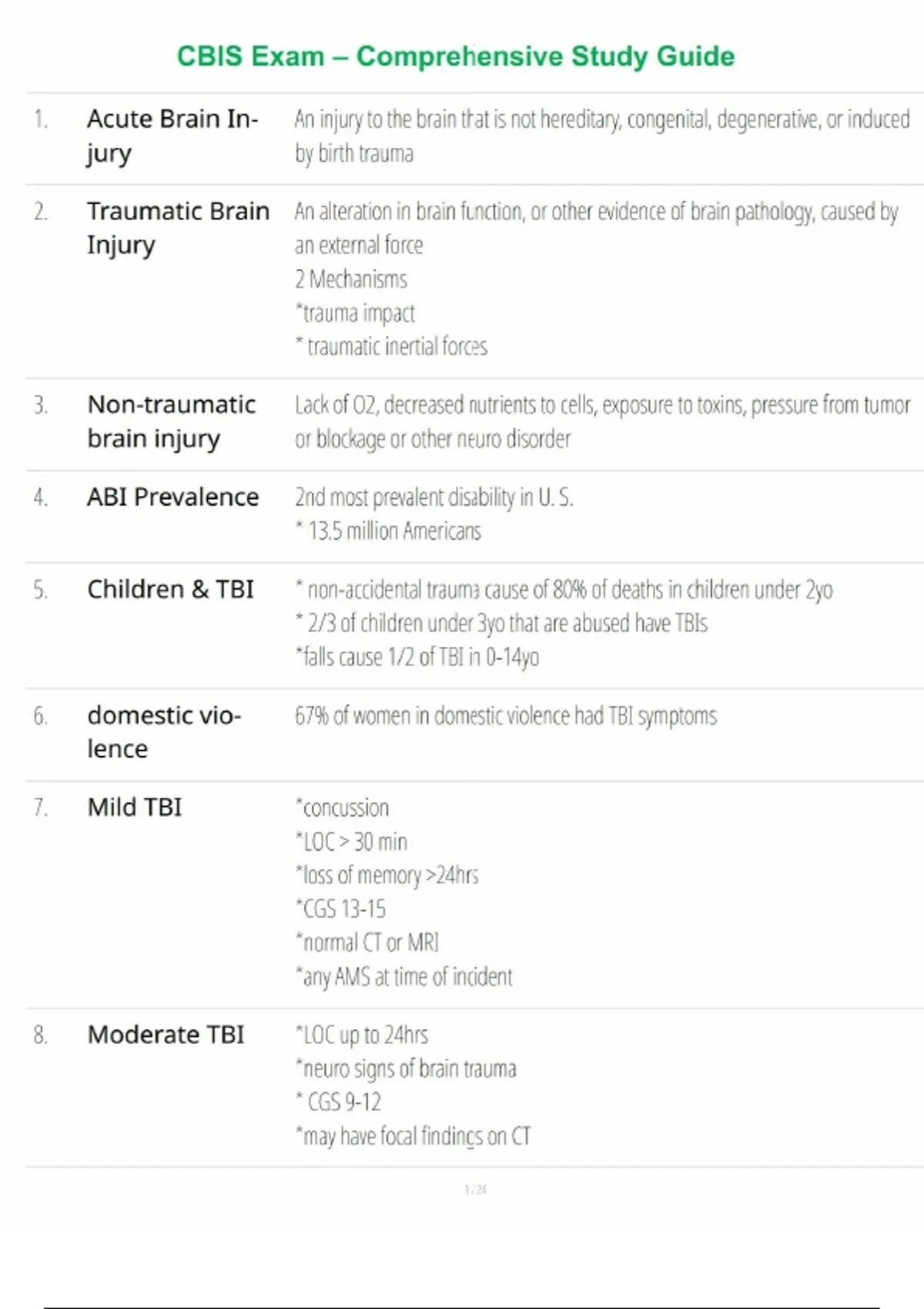Select the Acute Brain Injury term
Image resolution: width=924 pixels, height=1309 pixels.
click(172, 136)
